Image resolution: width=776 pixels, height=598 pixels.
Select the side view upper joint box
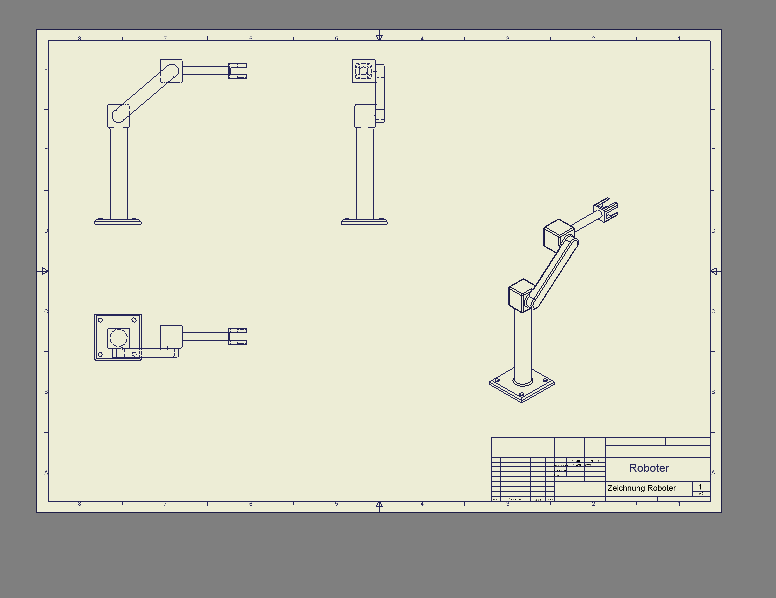click(x=364, y=71)
